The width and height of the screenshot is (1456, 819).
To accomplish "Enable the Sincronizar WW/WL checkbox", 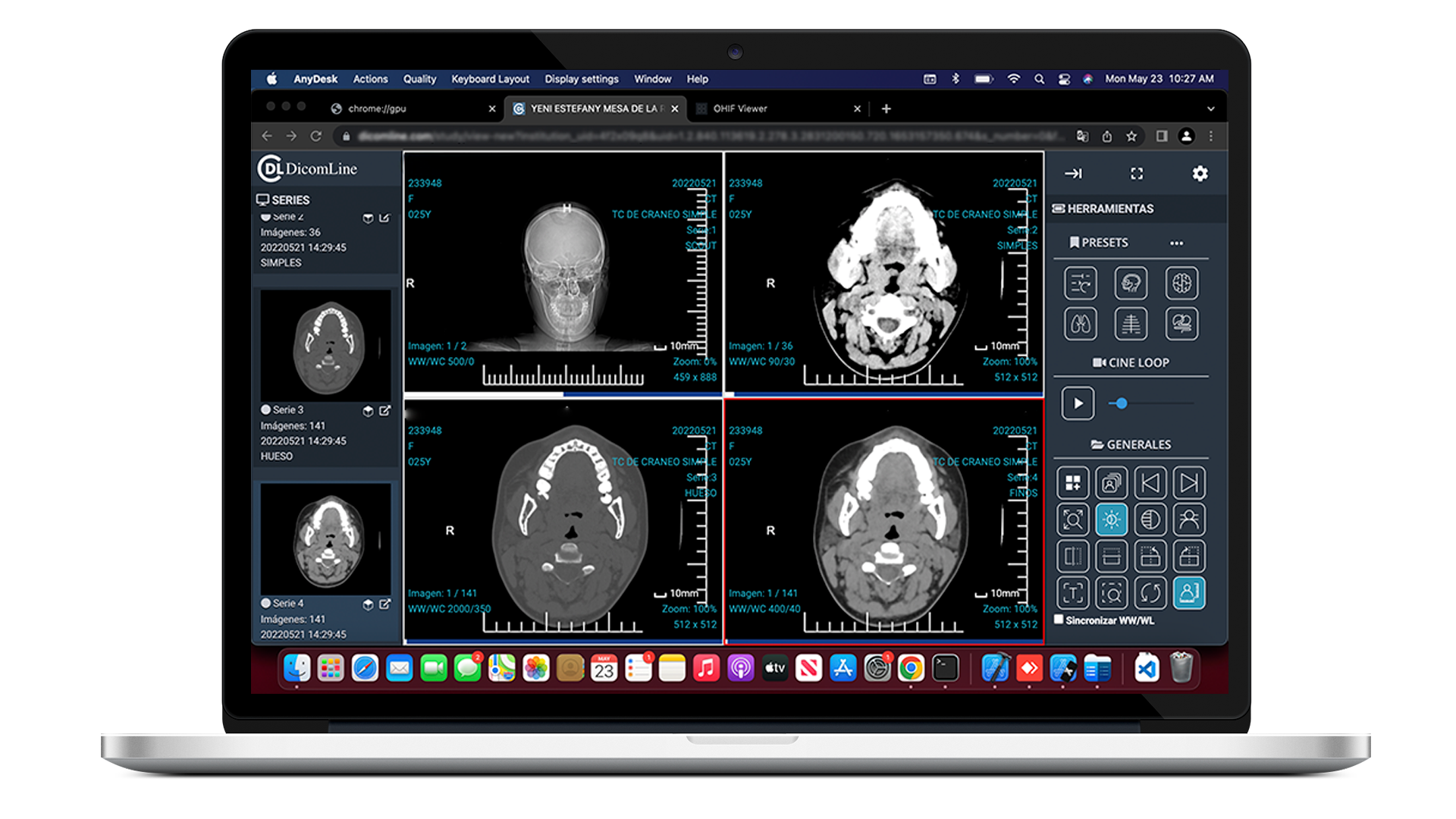I will point(1059,620).
